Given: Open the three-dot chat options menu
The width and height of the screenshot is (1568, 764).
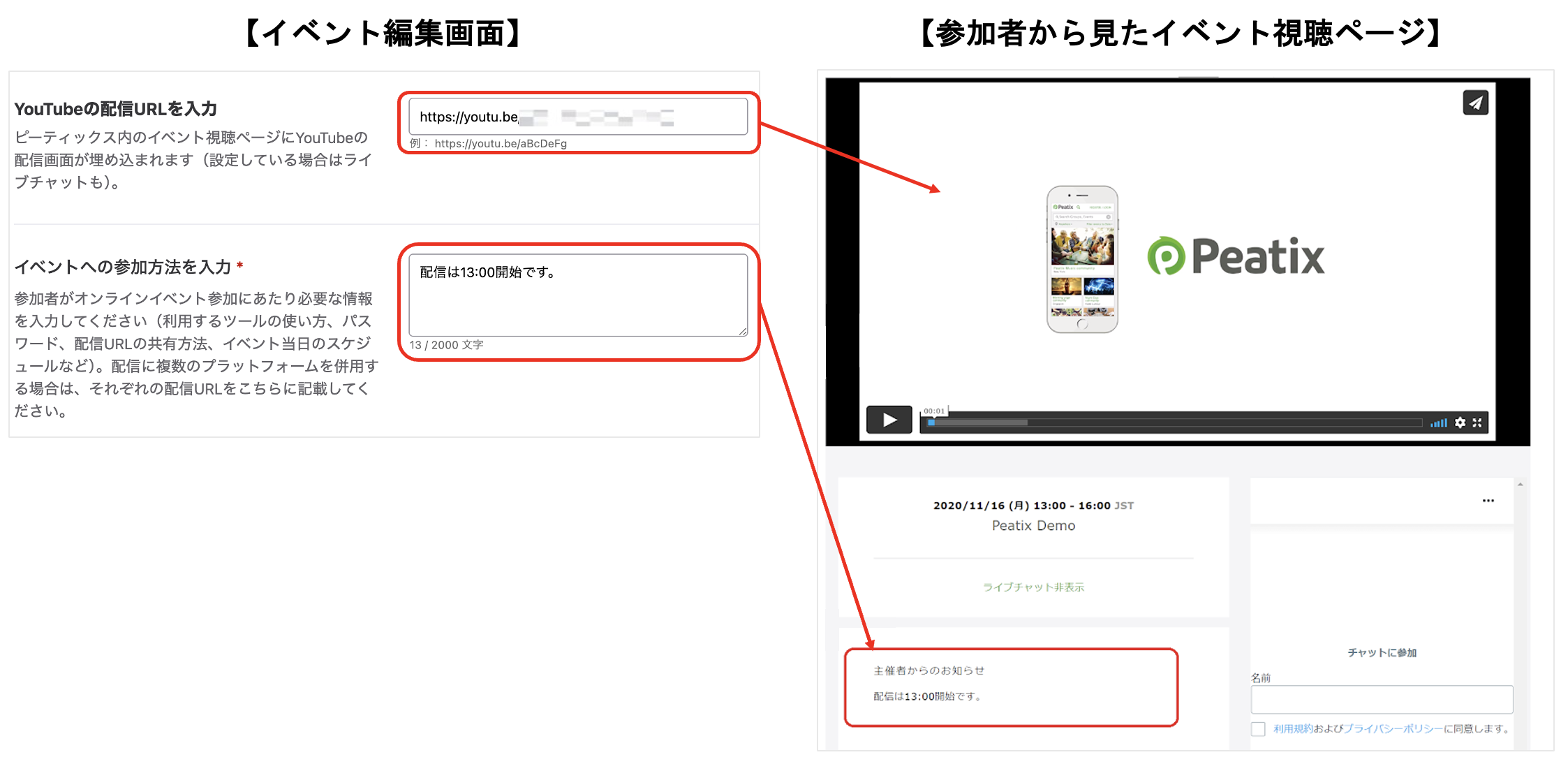Looking at the screenshot, I should 1488,501.
